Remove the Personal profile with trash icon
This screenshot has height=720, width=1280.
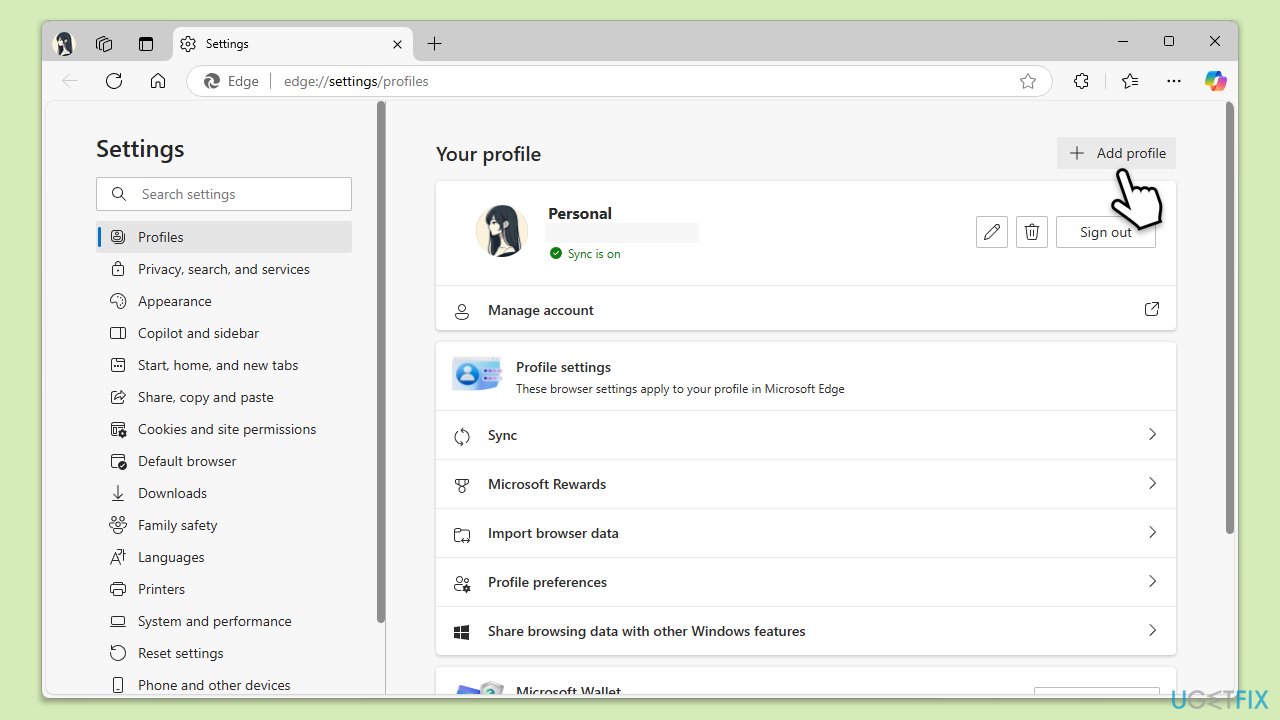(x=1032, y=232)
